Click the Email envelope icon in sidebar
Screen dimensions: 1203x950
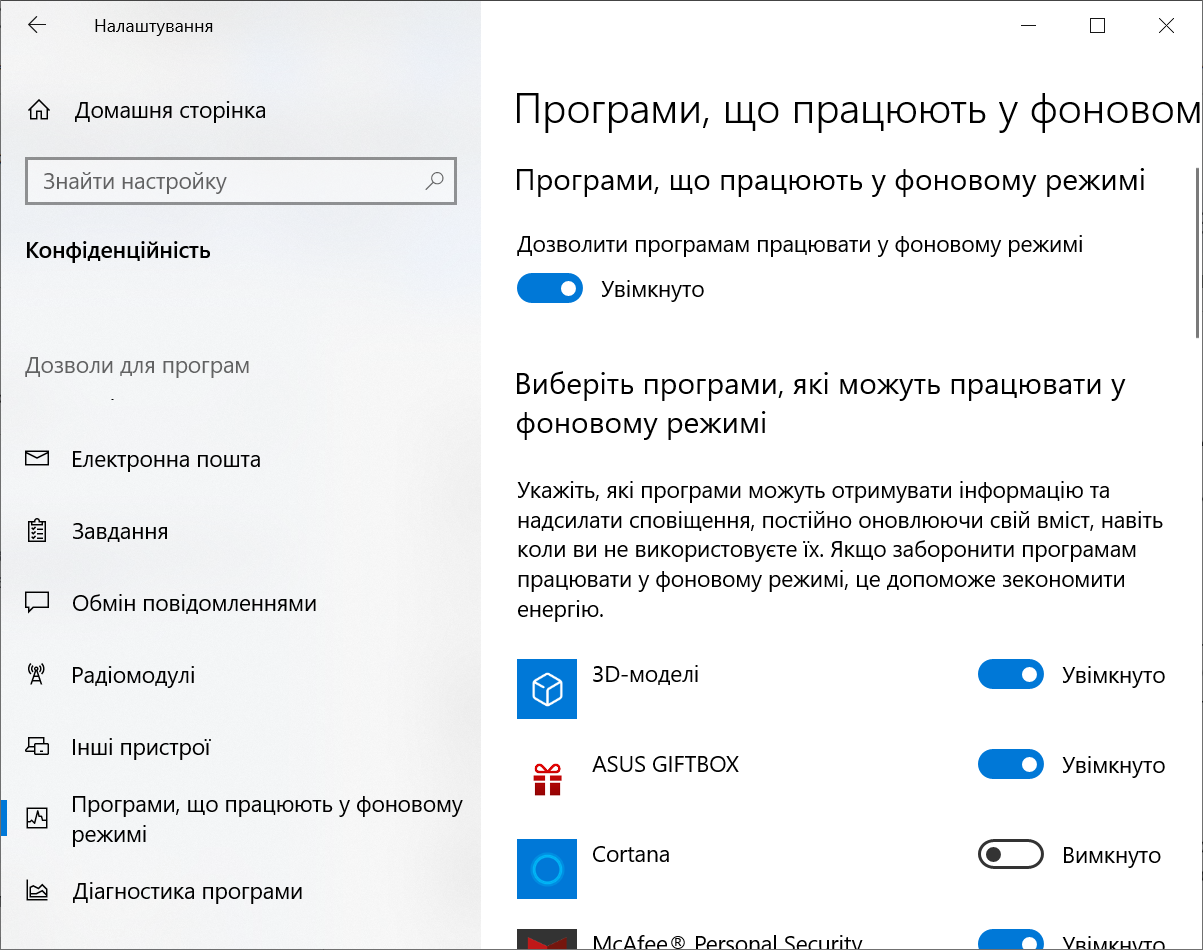tap(37, 459)
